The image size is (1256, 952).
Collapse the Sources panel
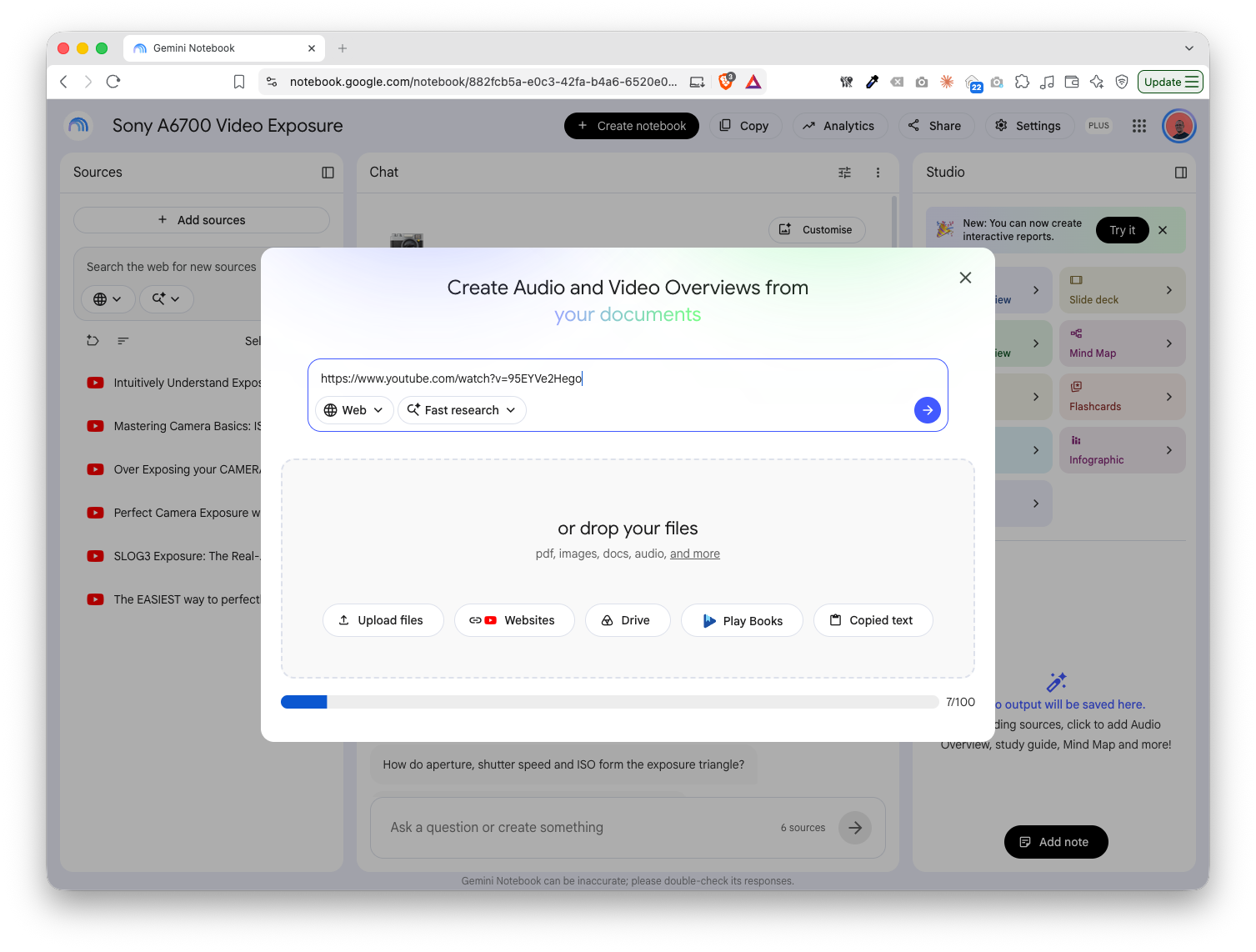pyautogui.click(x=328, y=173)
